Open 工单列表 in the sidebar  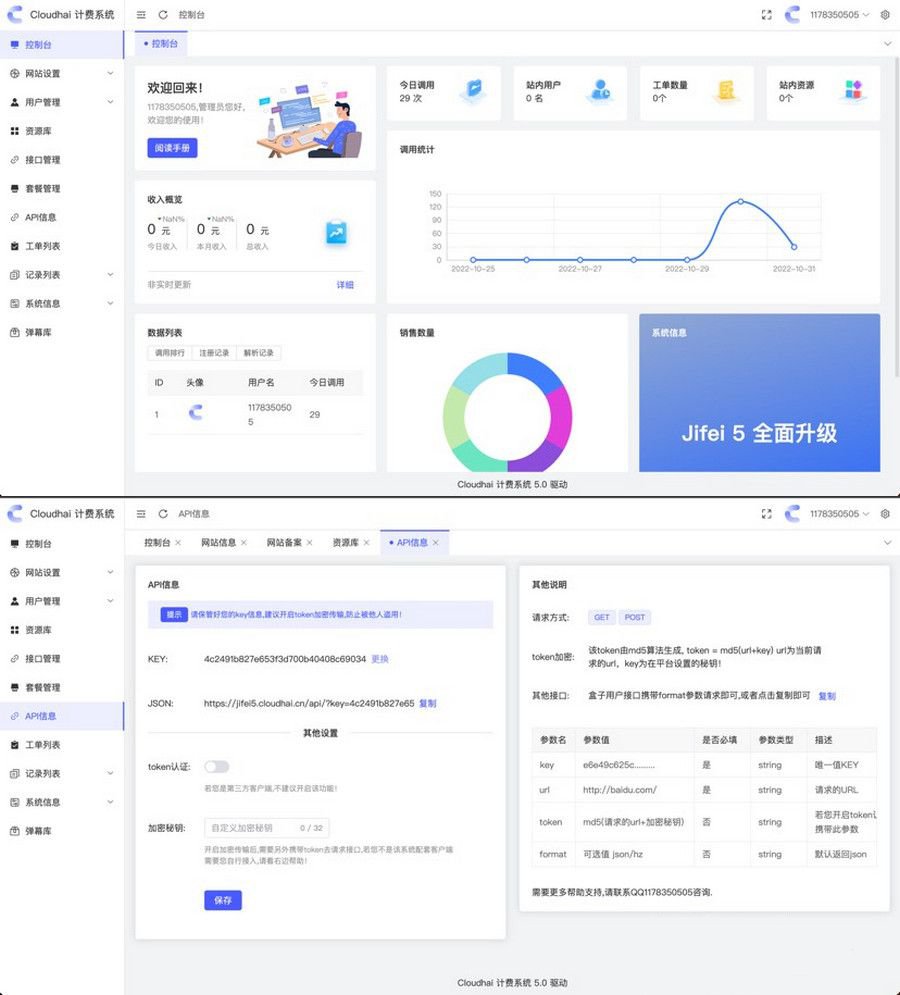(47, 245)
